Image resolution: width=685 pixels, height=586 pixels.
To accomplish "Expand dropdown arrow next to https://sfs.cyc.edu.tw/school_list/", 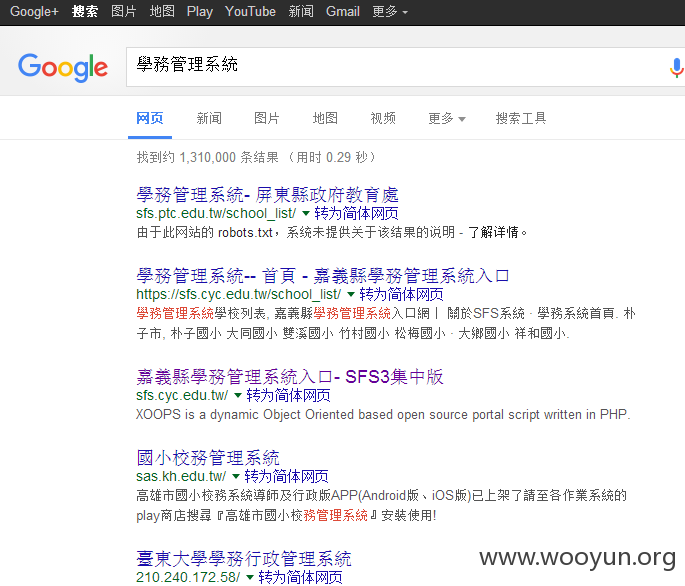I will [350, 294].
